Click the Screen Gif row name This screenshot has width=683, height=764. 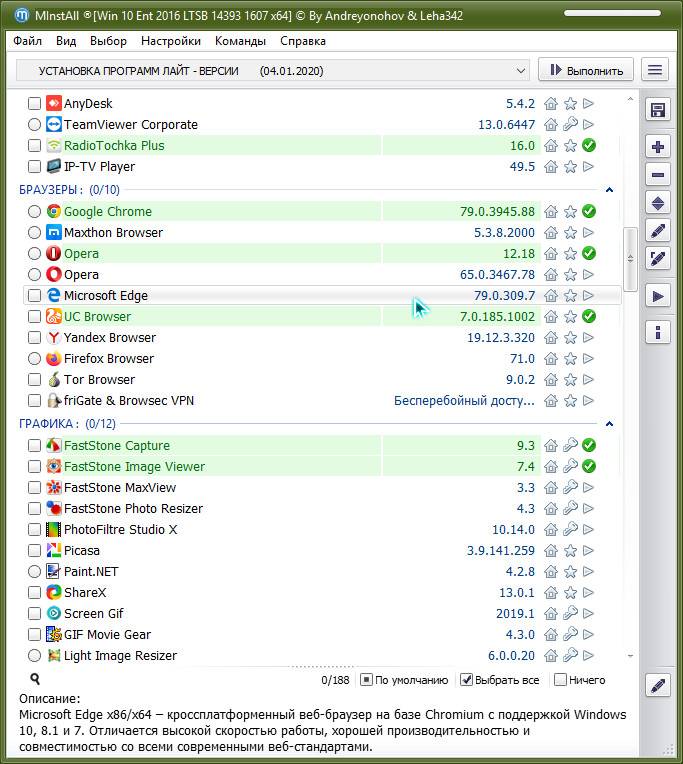pyautogui.click(x=94, y=613)
